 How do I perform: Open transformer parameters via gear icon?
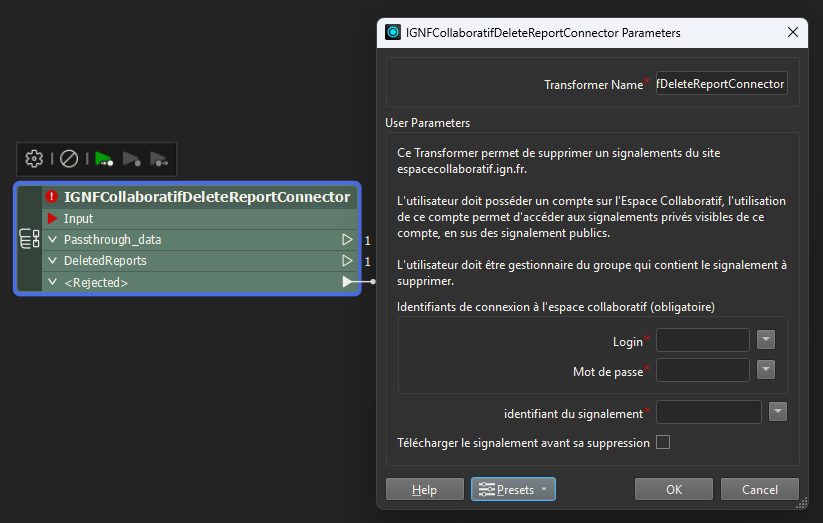(x=34, y=159)
